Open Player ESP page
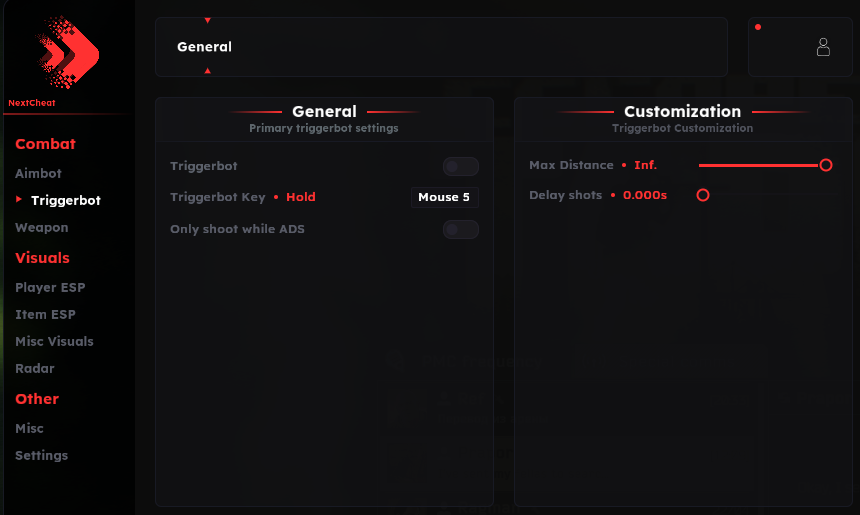Screen dimensions: 860x515 [x=50, y=287]
